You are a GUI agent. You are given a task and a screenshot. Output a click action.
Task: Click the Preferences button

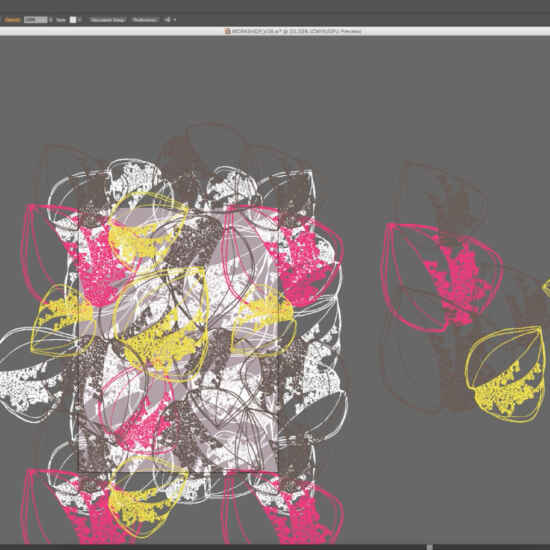coord(145,20)
